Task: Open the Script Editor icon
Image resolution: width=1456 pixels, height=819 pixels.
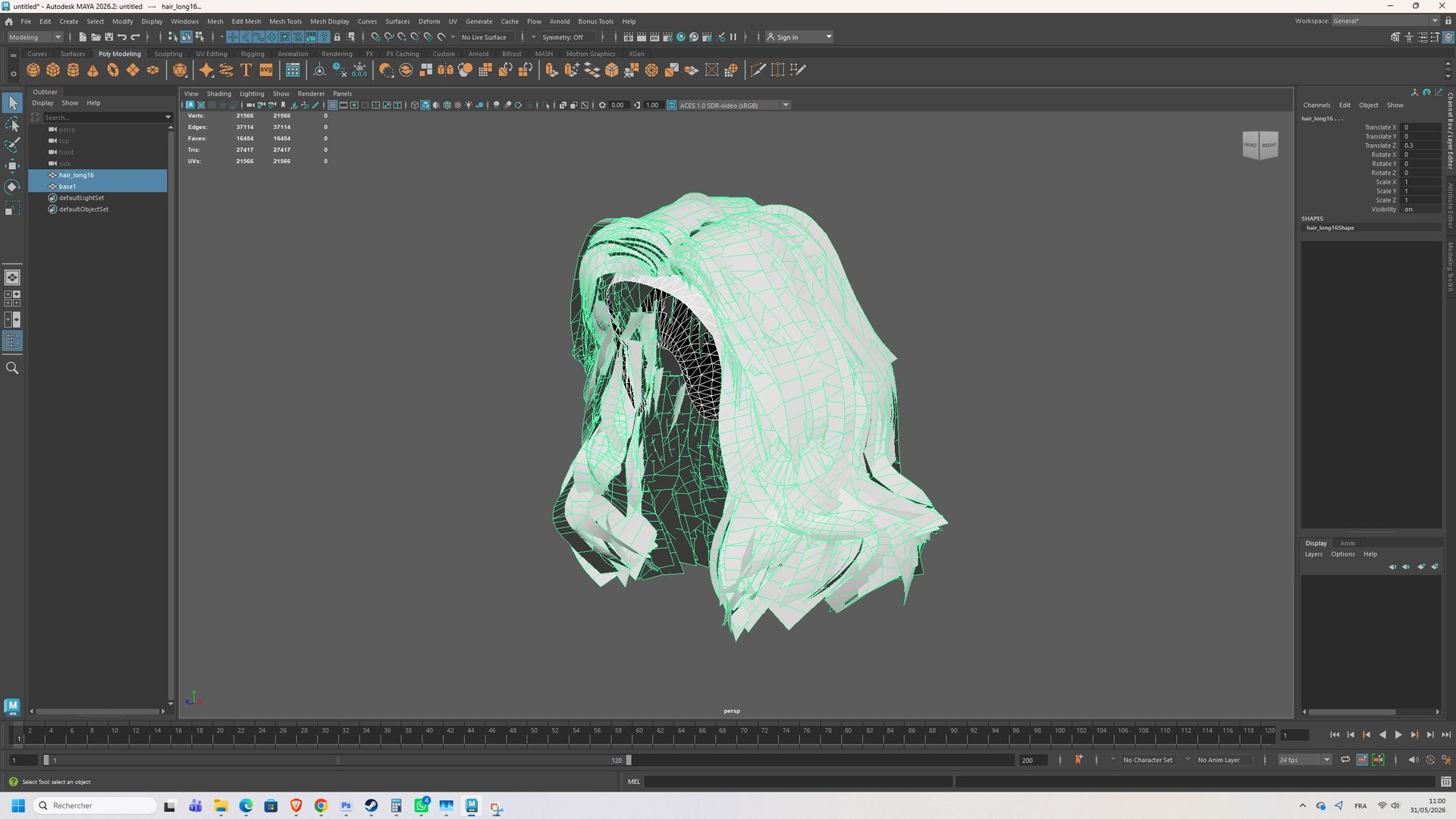Action: [x=1445, y=782]
